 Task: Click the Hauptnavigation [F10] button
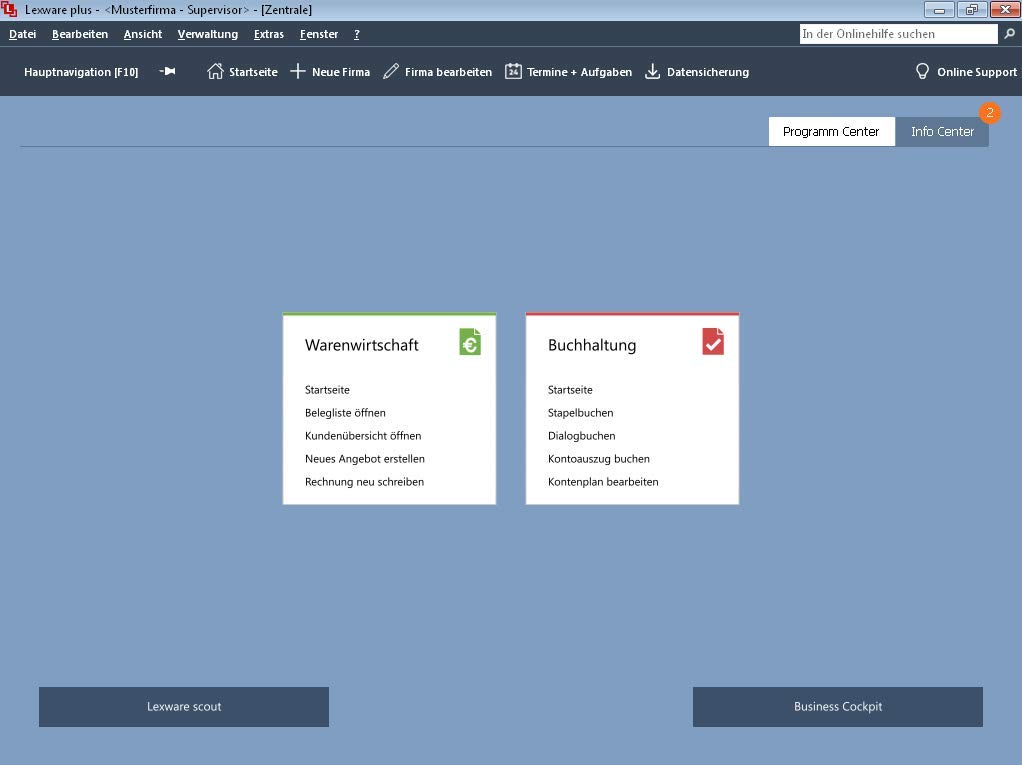click(81, 72)
